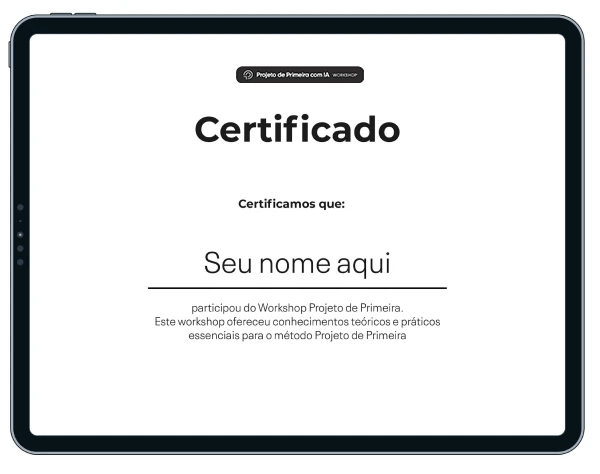Click the 'Seu nome aqui' name placeholder

pos(297,263)
